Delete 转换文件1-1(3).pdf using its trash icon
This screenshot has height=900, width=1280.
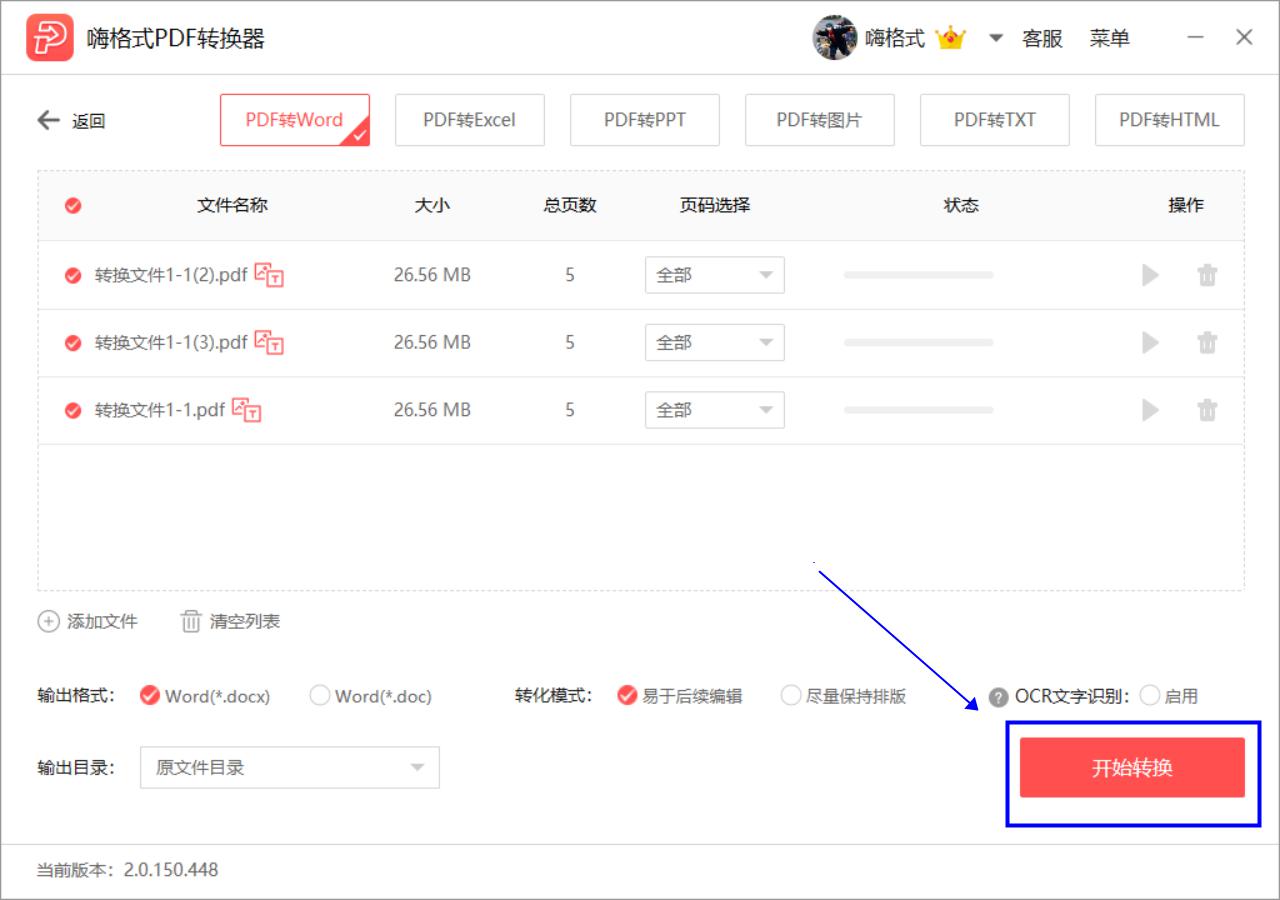[1208, 343]
